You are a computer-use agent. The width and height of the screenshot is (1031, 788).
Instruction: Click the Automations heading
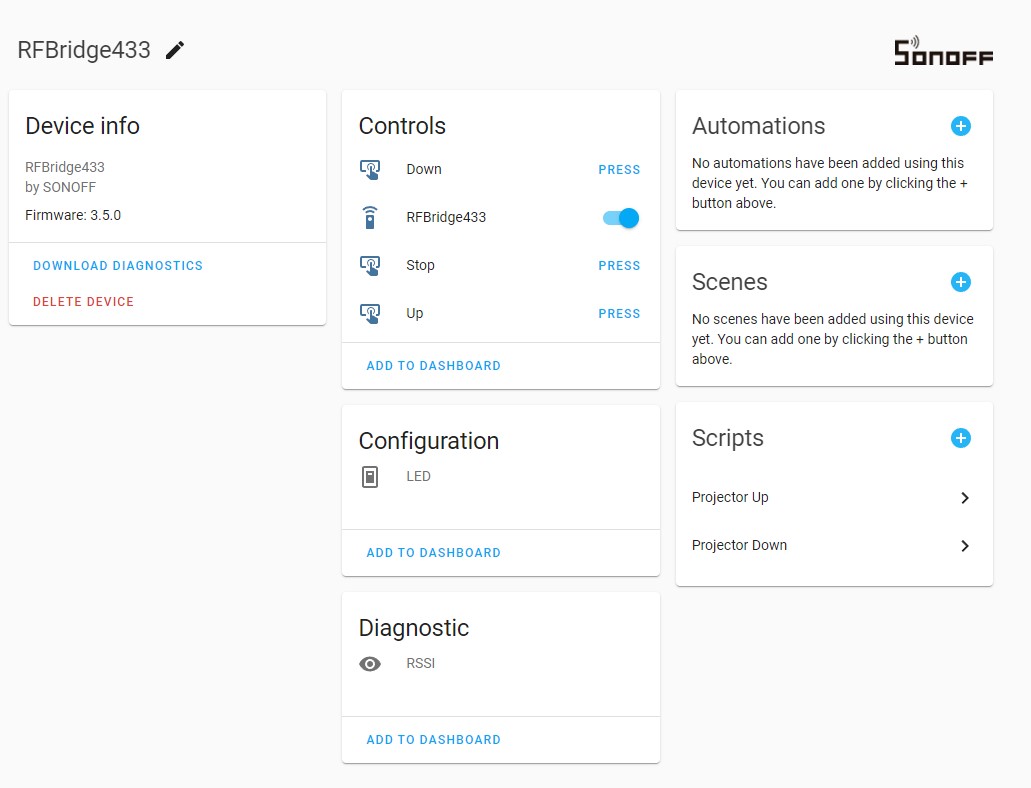pos(758,126)
